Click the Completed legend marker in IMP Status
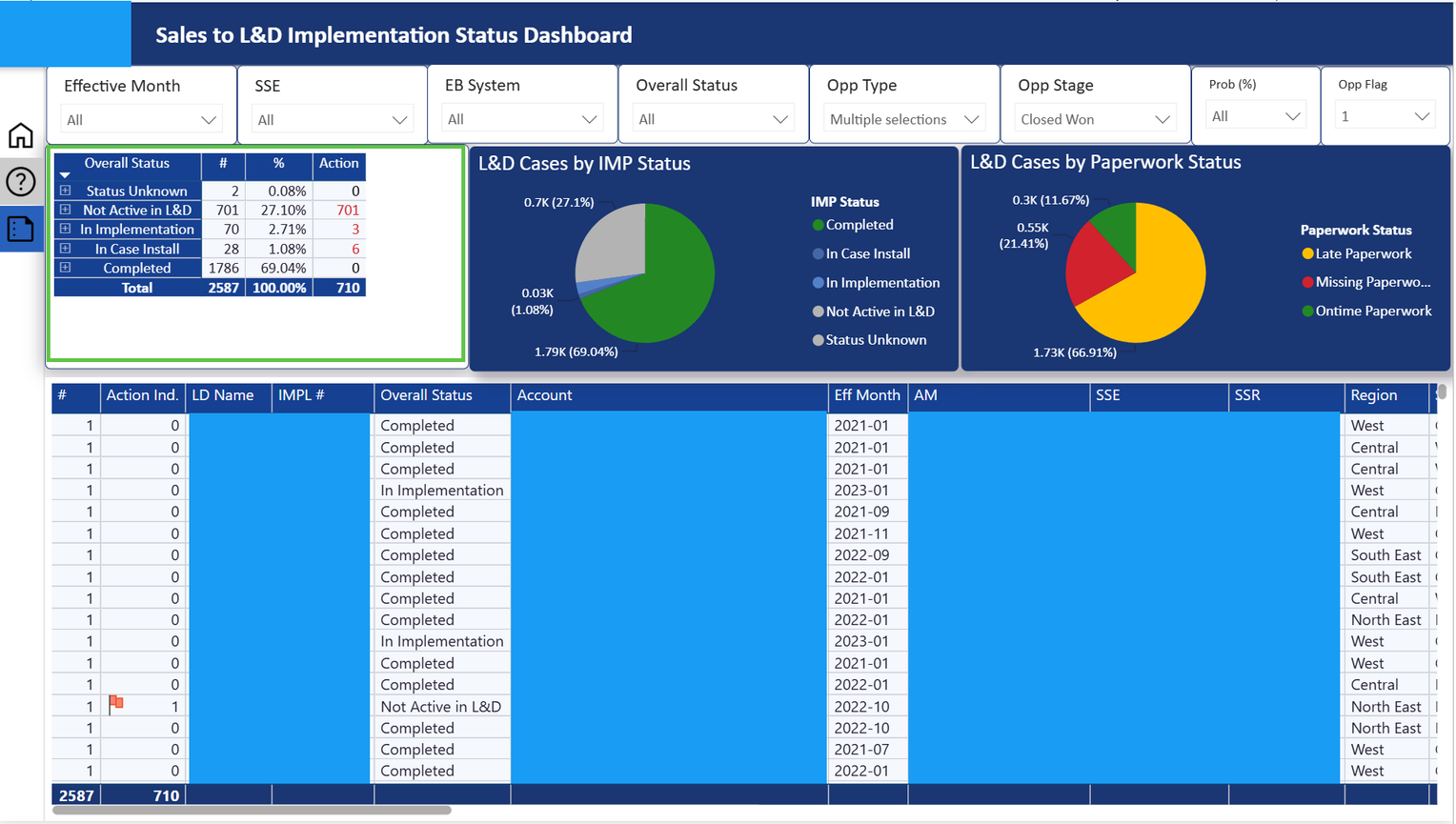The width and height of the screenshot is (1456, 824). pyautogui.click(x=818, y=225)
